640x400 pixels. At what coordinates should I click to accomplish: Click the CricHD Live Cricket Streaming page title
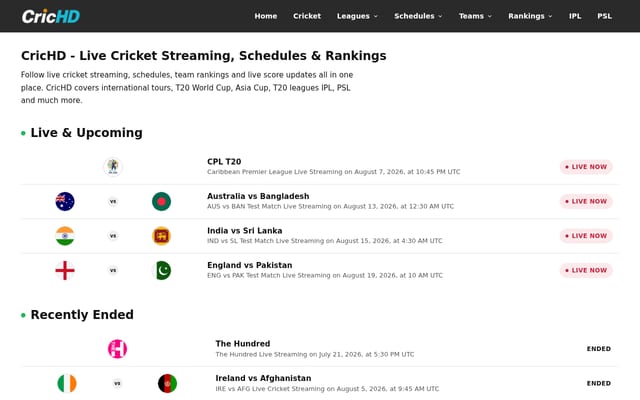[x=204, y=56]
